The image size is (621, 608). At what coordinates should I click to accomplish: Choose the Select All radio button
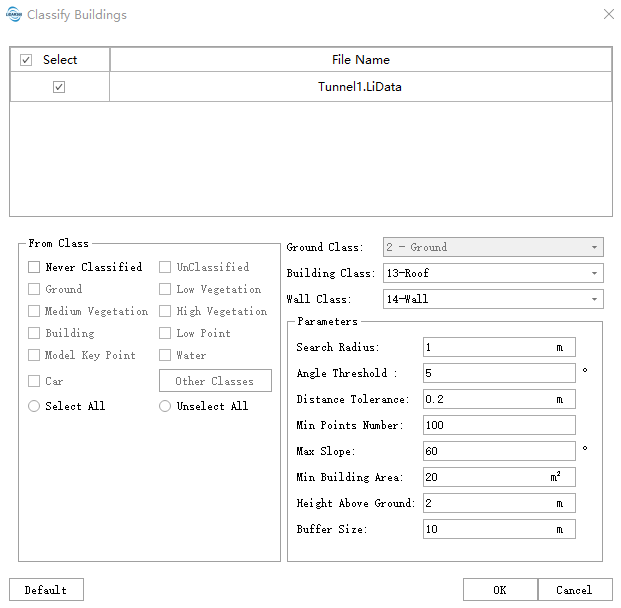[34, 406]
